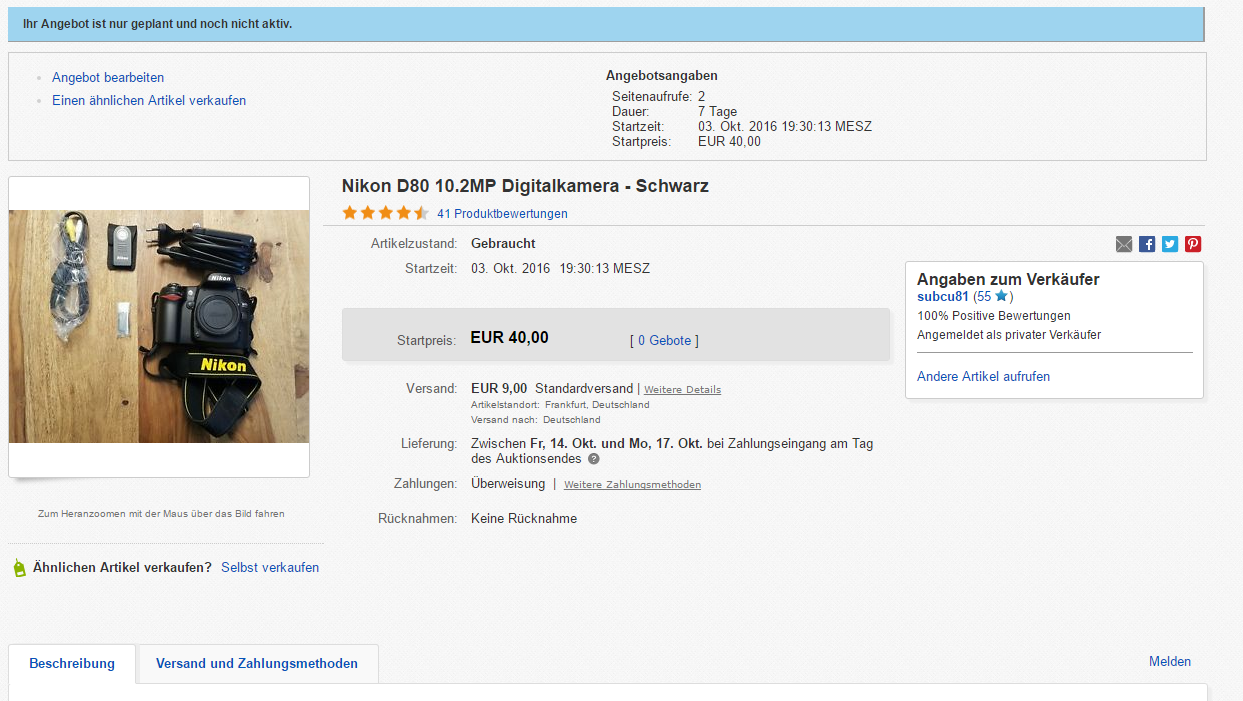Click Einen ähnlichen Artikel verkaufen link

149,100
